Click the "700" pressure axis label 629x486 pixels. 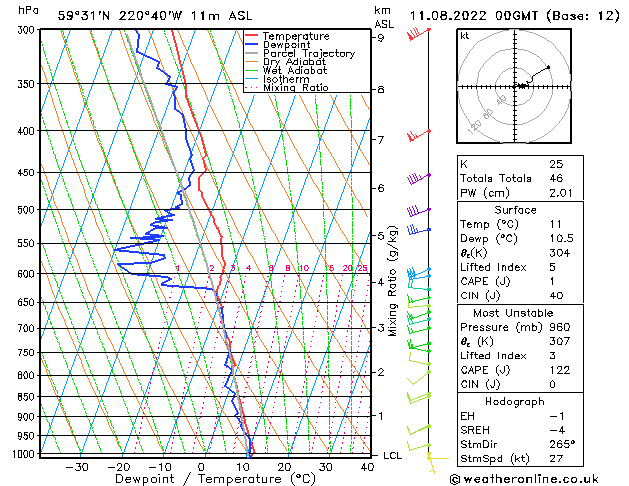pyautogui.click(x=28, y=329)
